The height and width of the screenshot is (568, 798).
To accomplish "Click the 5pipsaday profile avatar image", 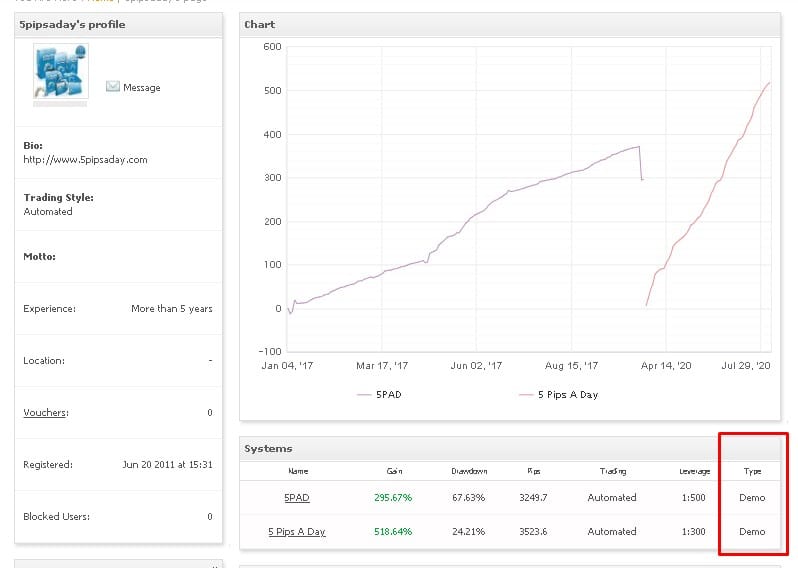I will (x=61, y=71).
